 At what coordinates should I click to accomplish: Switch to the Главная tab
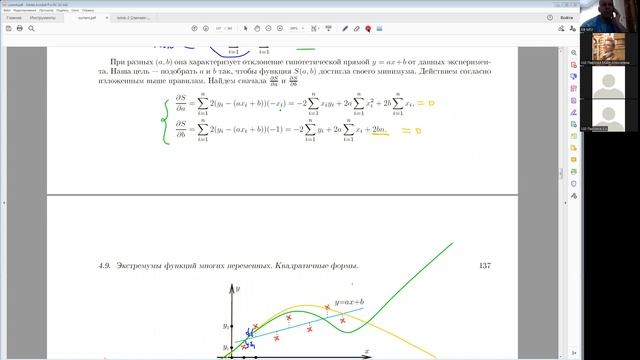(x=14, y=18)
